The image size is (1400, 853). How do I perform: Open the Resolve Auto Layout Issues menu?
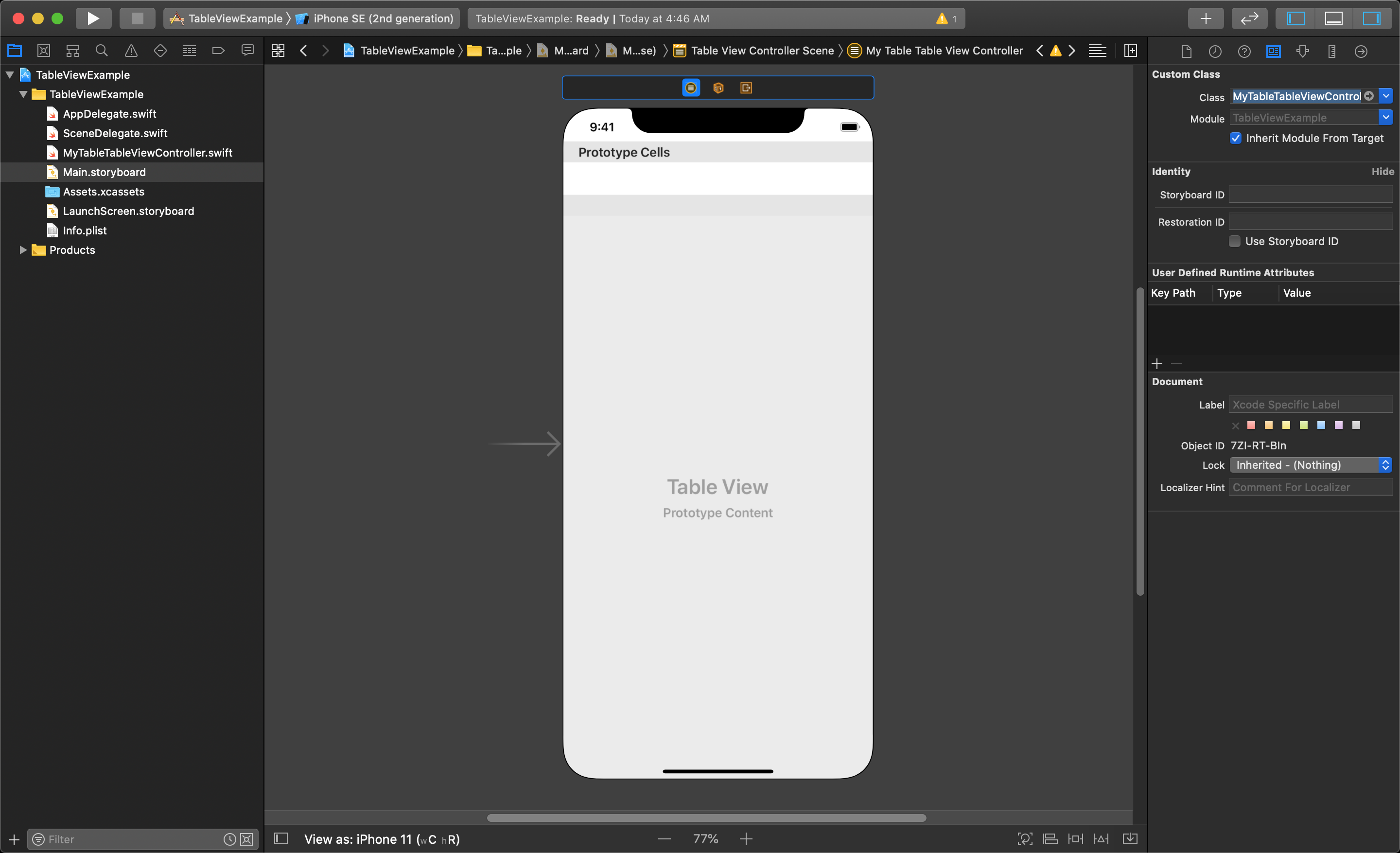(1101, 839)
